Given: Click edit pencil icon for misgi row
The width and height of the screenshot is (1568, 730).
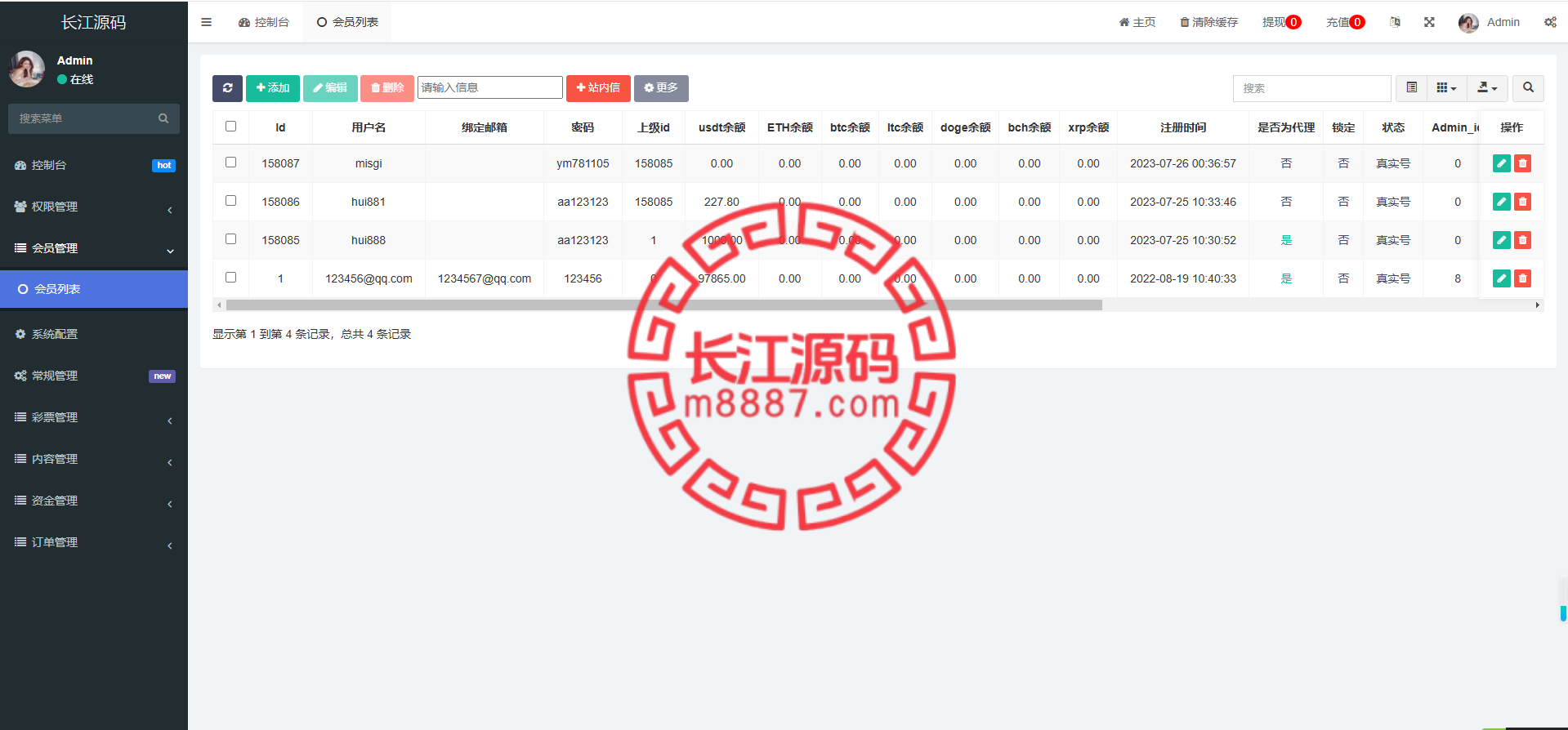Looking at the screenshot, I should (1502, 163).
